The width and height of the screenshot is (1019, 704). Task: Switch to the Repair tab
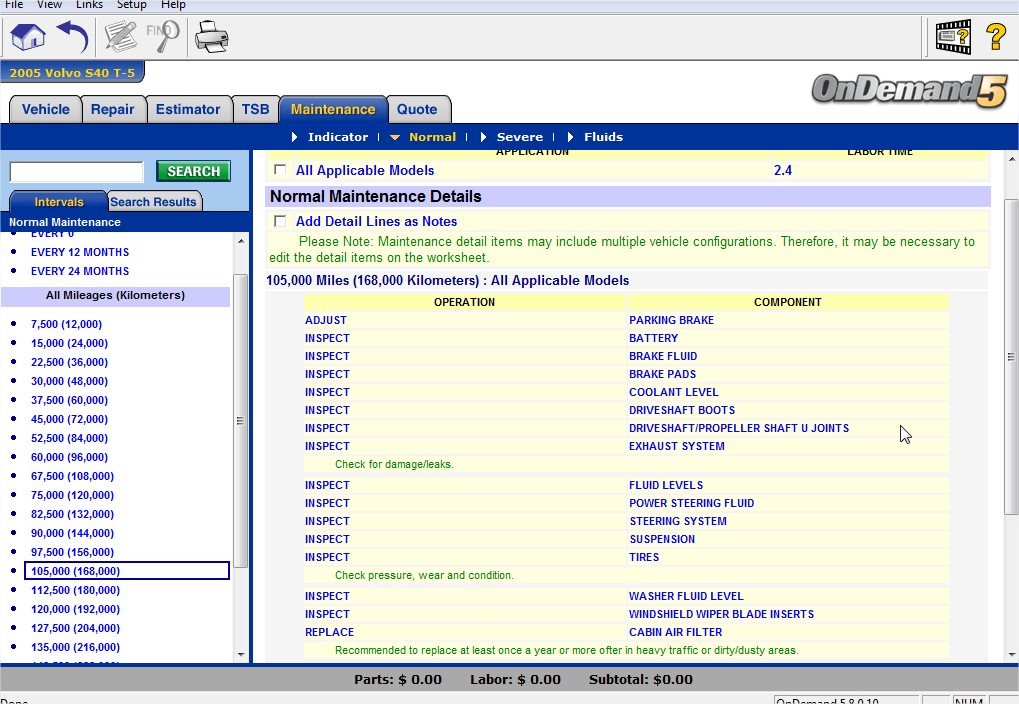coord(112,109)
